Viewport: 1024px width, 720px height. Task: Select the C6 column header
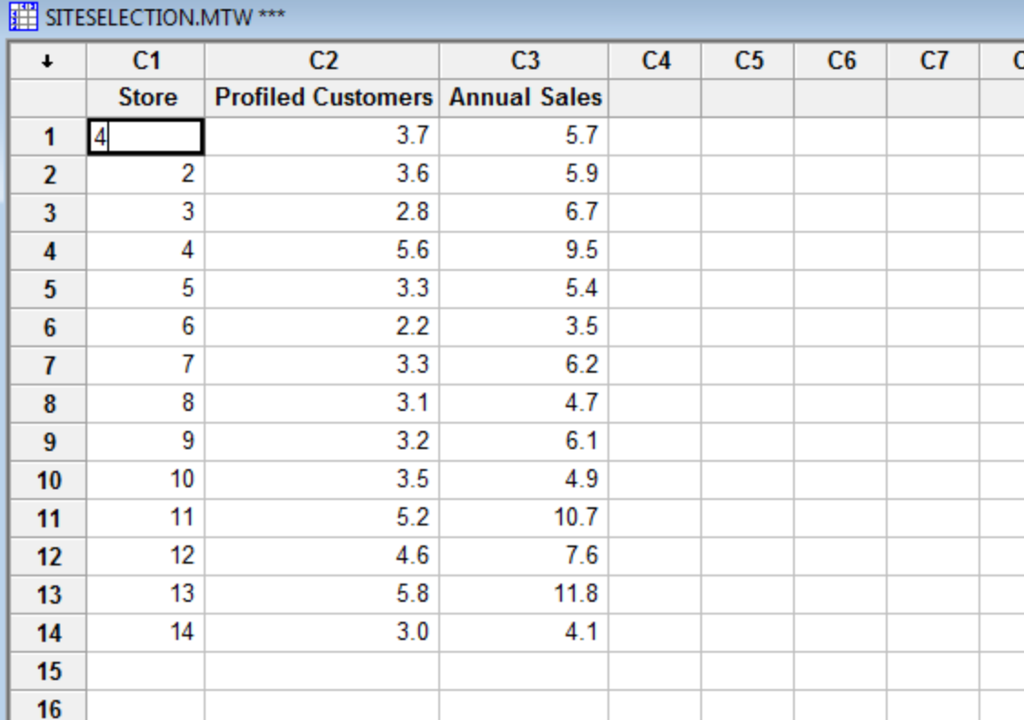(x=841, y=60)
